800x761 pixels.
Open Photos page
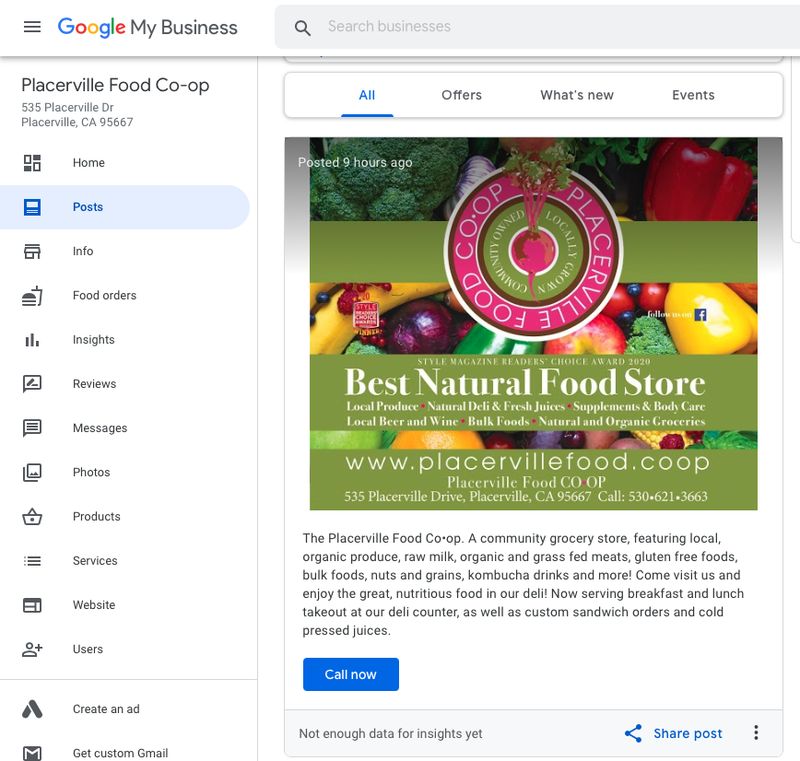[91, 472]
